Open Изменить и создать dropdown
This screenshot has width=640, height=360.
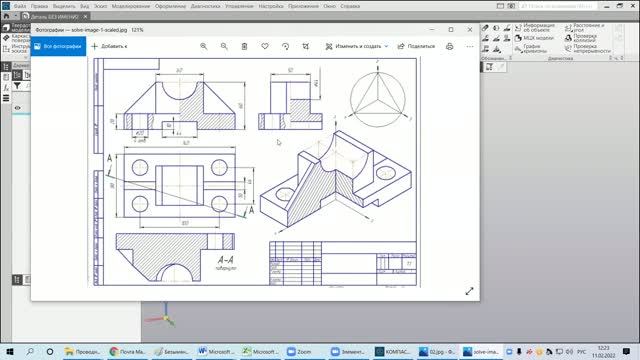(x=357, y=47)
